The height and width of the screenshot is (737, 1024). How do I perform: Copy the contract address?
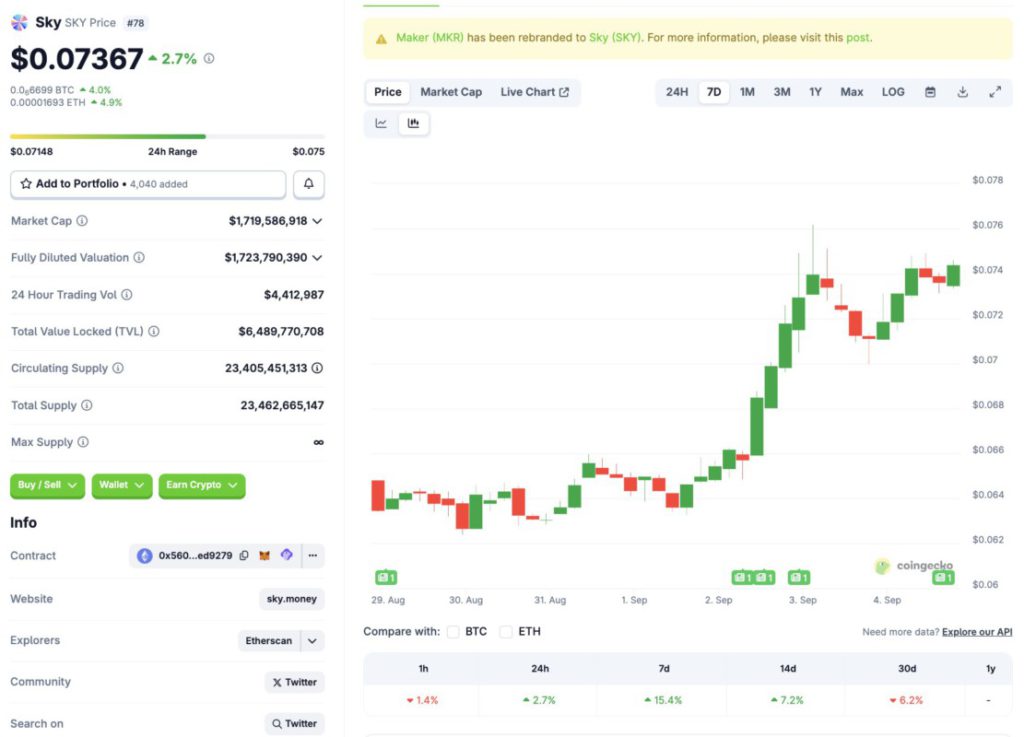tap(244, 556)
